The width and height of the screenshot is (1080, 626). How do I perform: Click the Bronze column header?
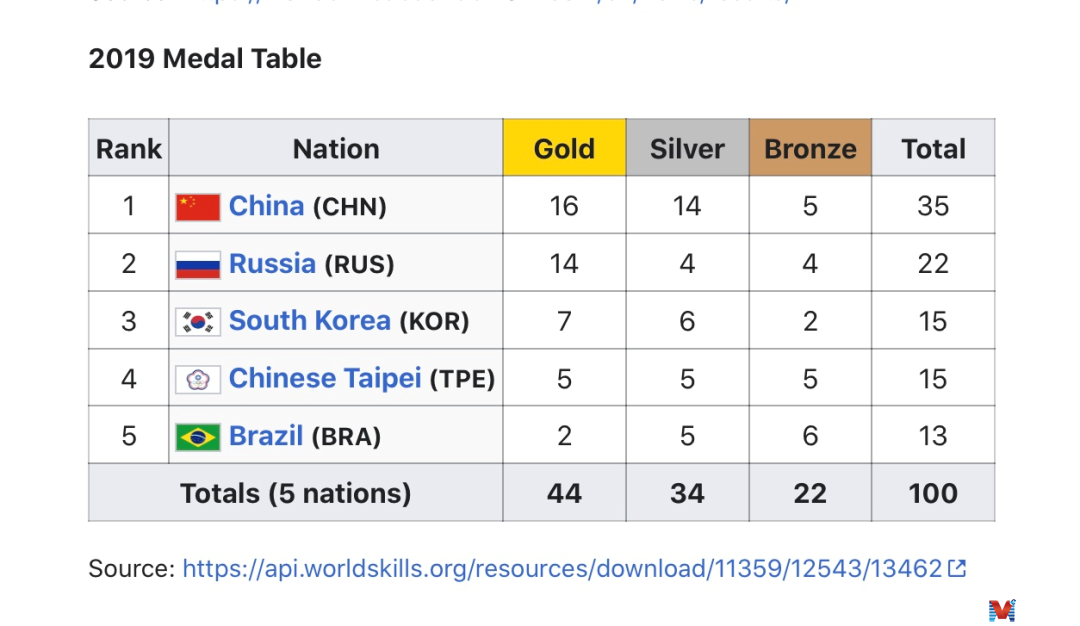(810, 149)
